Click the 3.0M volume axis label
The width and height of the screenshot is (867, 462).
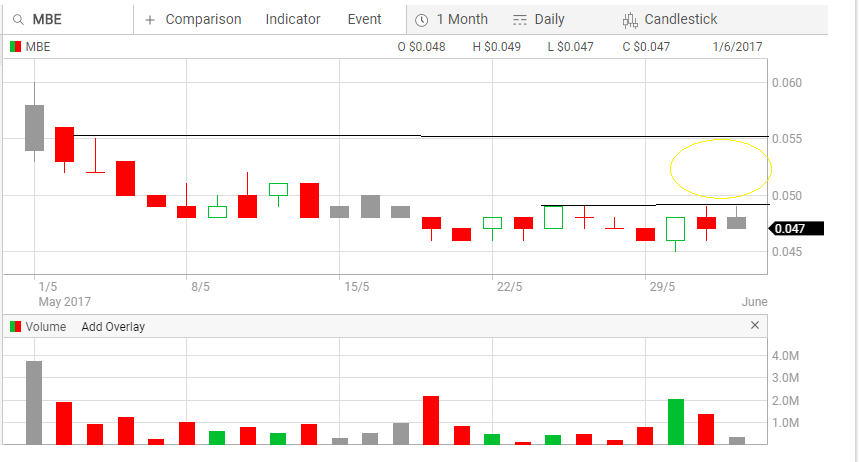coord(785,378)
